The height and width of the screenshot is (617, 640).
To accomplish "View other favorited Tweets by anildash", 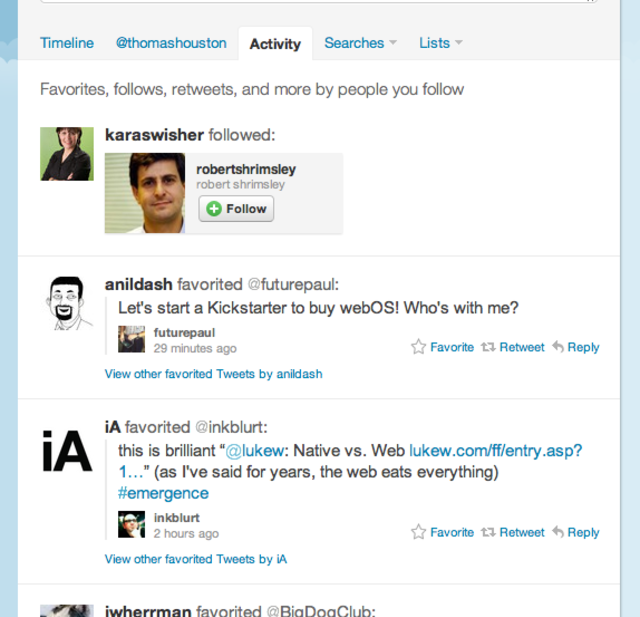I will click(213, 374).
